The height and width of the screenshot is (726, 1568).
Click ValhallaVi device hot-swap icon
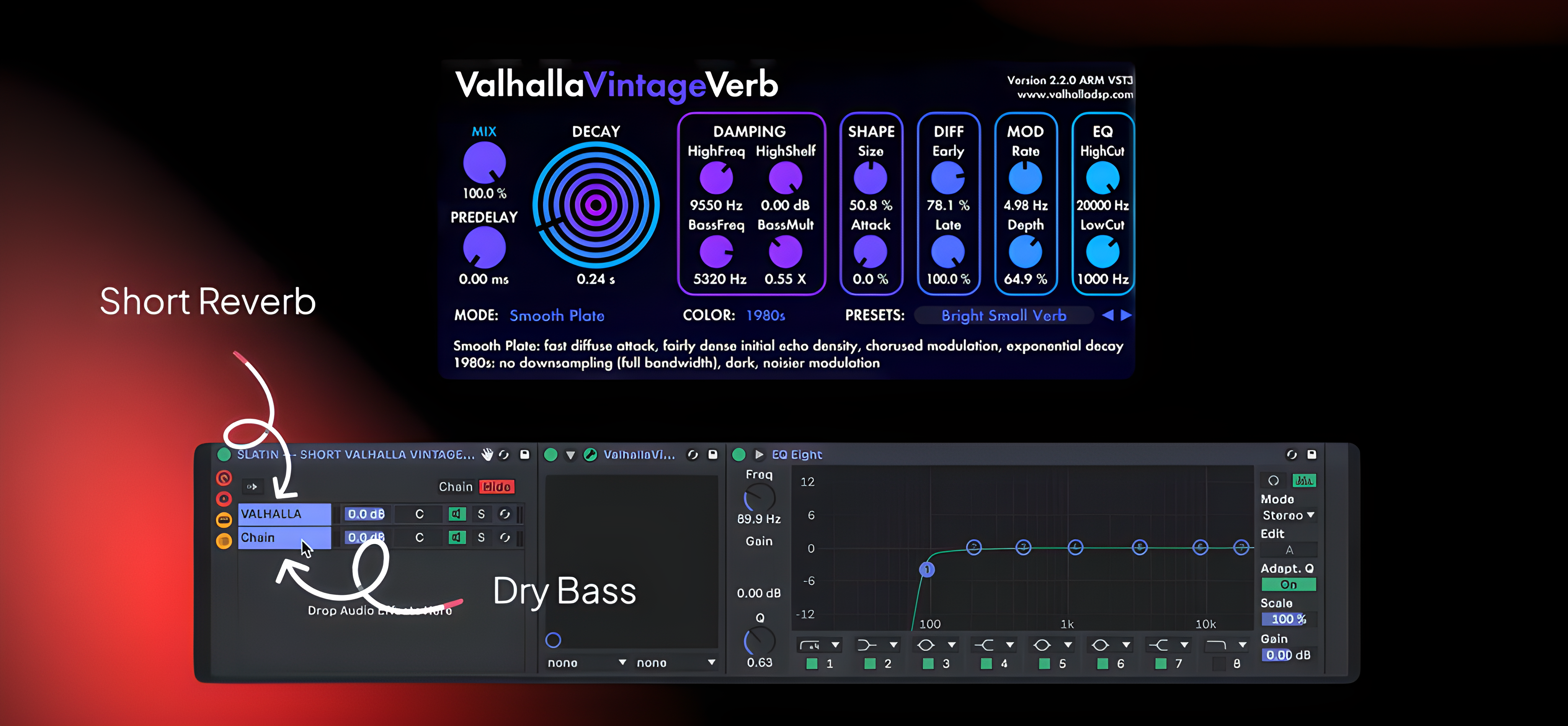click(x=693, y=455)
